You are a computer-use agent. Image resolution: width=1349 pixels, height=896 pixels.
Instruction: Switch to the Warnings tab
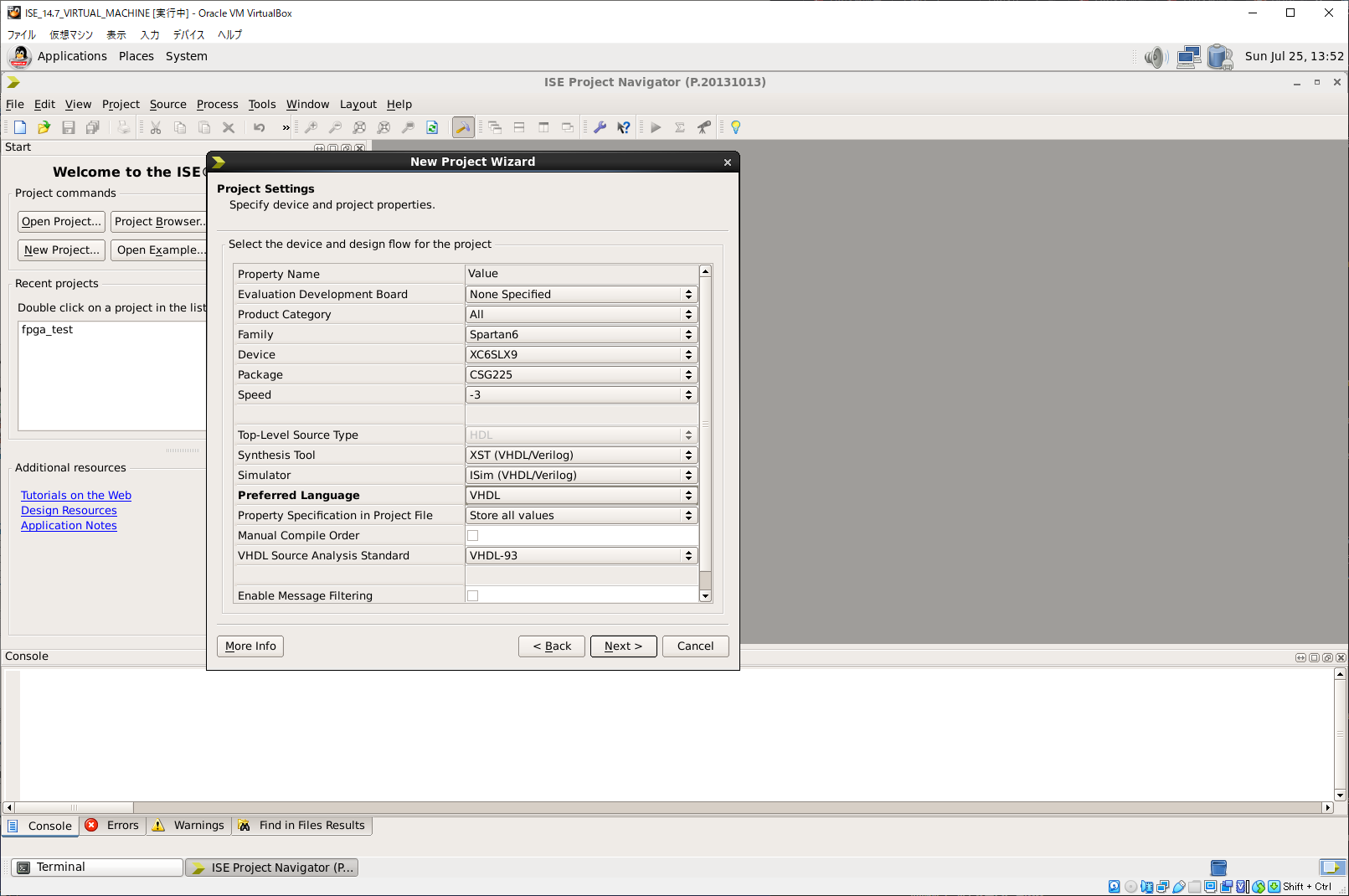pyautogui.click(x=189, y=826)
